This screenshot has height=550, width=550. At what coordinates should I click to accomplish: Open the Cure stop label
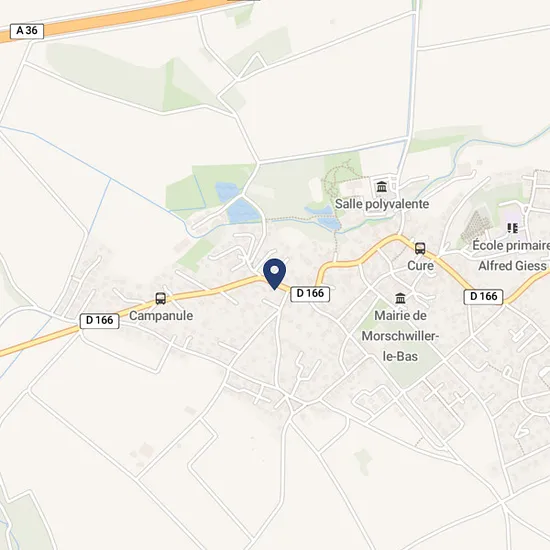click(x=420, y=266)
